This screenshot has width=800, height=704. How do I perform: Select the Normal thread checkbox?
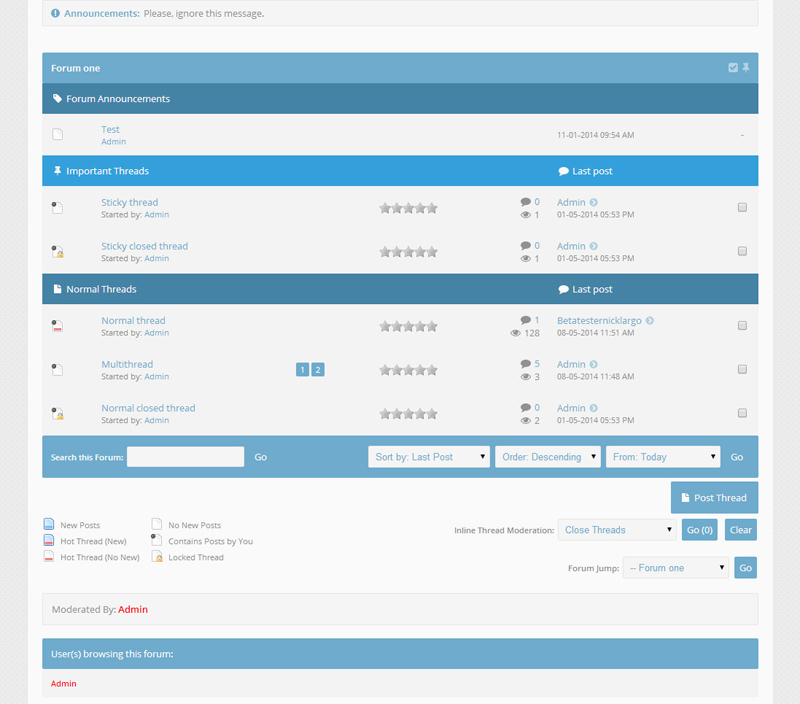pos(742,325)
